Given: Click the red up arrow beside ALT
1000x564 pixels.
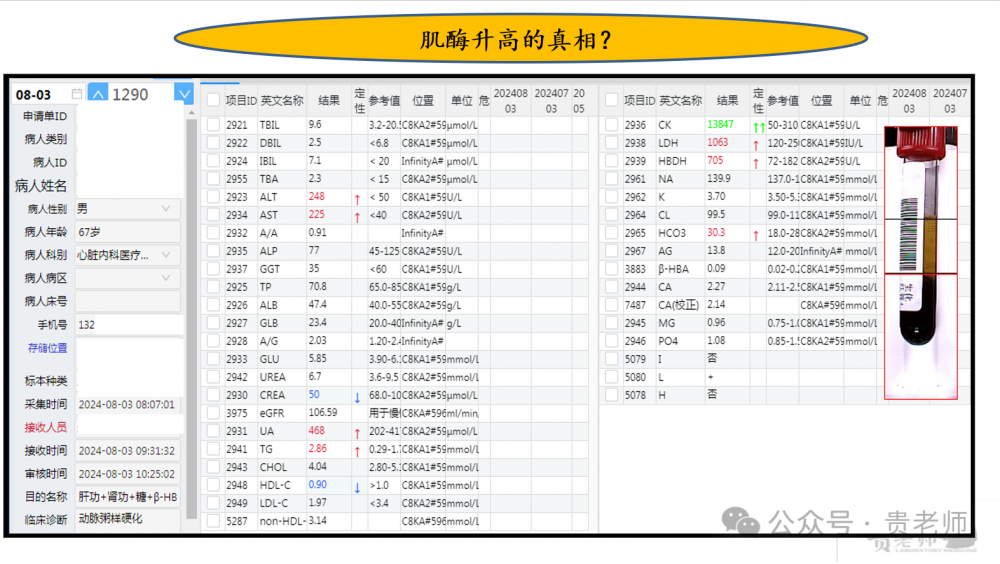Looking at the screenshot, I should 357,198.
